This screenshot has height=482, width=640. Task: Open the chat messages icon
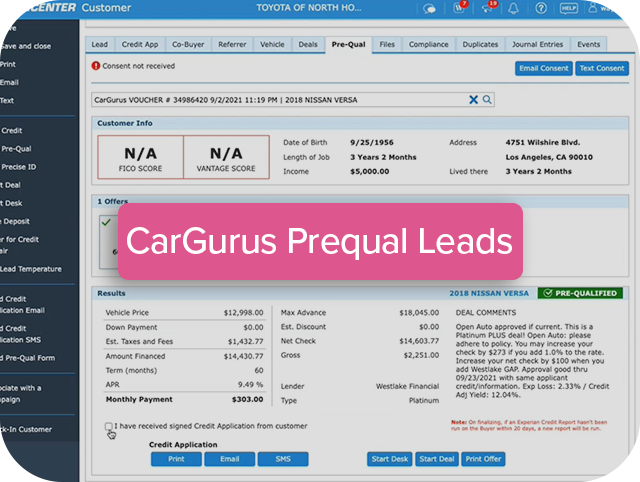tap(429, 8)
